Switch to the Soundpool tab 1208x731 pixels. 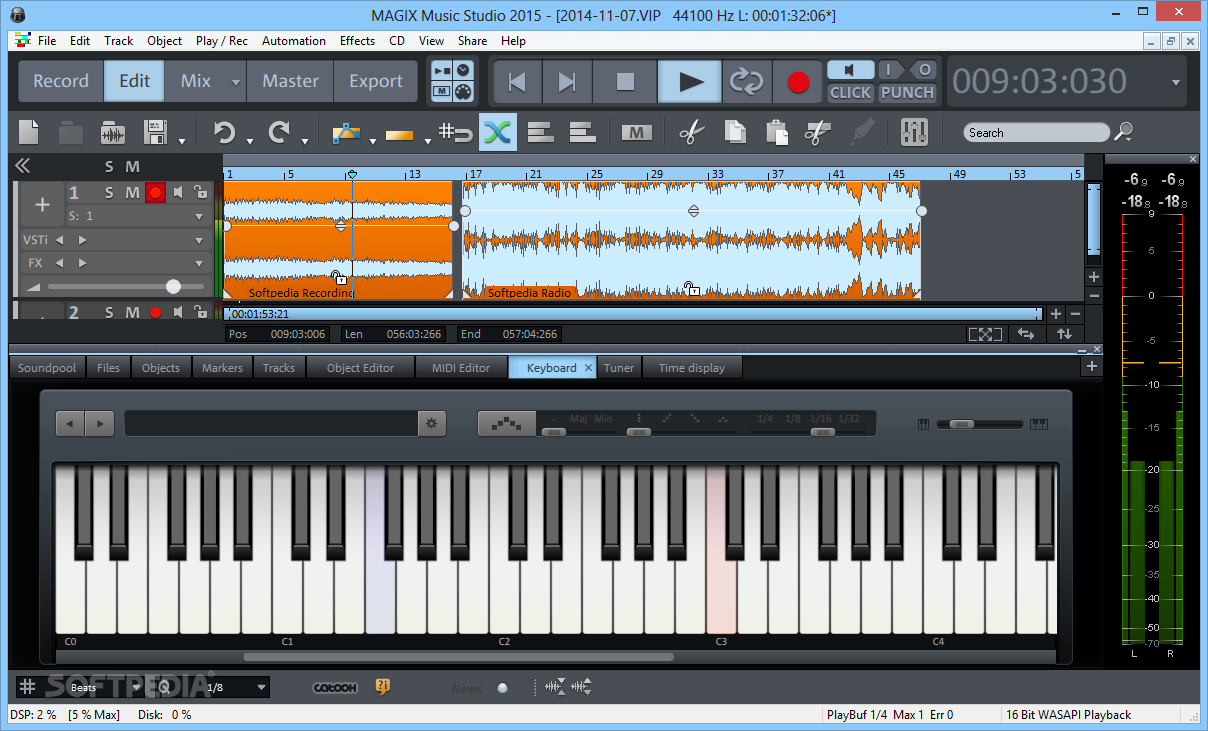point(47,368)
